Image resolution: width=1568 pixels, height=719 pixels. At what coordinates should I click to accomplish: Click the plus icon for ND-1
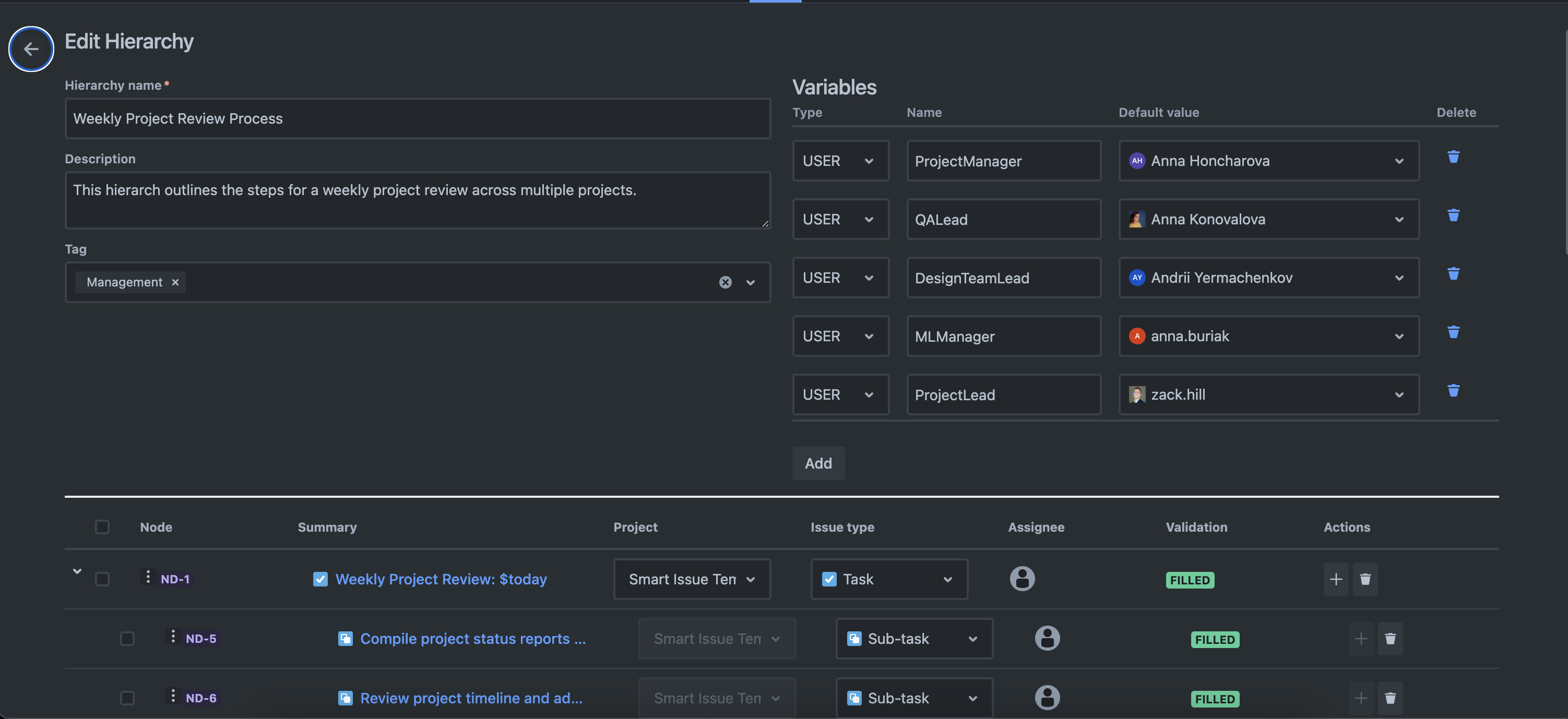pos(1336,579)
